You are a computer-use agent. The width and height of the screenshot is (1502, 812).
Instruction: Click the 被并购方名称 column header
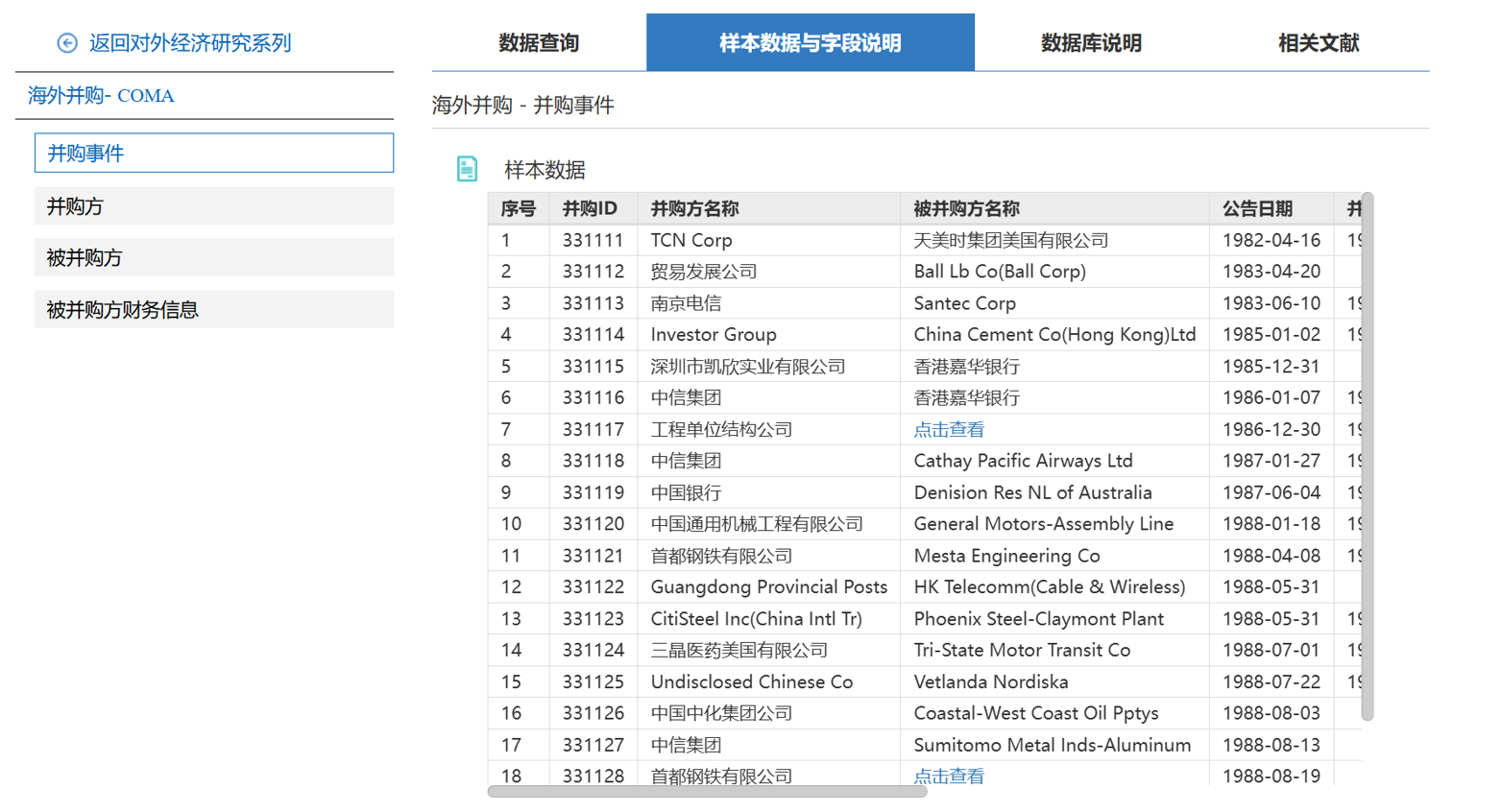[966, 209]
